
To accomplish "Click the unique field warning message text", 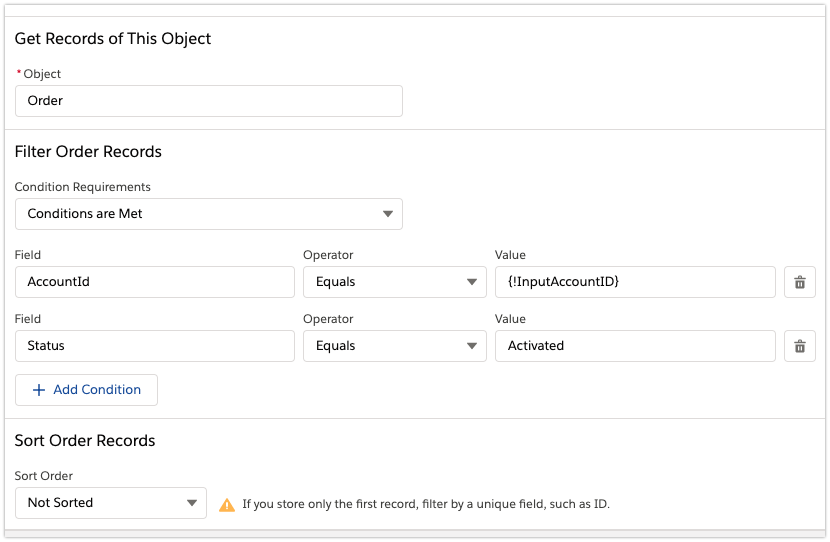I will coord(425,504).
